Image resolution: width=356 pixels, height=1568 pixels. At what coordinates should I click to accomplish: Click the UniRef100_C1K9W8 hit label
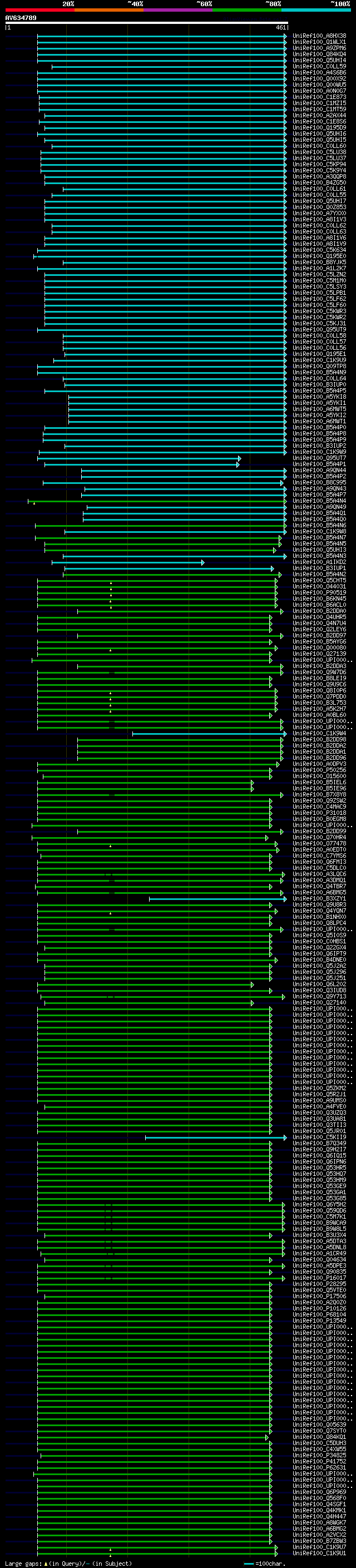coord(319,531)
